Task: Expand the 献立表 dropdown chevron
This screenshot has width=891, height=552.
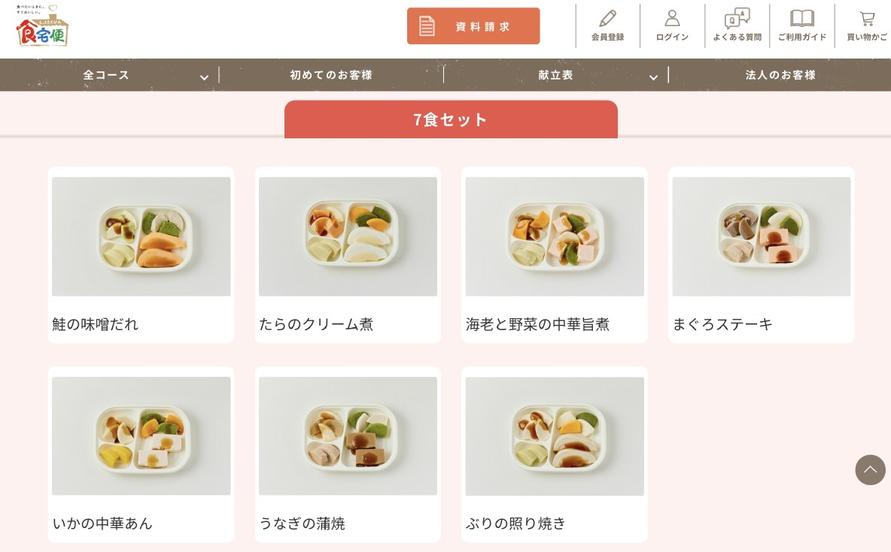Action: [x=653, y=77]
